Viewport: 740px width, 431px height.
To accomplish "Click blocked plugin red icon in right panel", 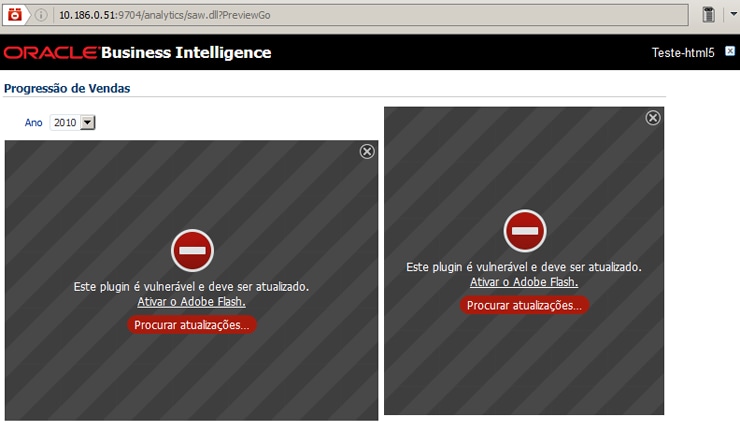I will click(x=525, y=231).
